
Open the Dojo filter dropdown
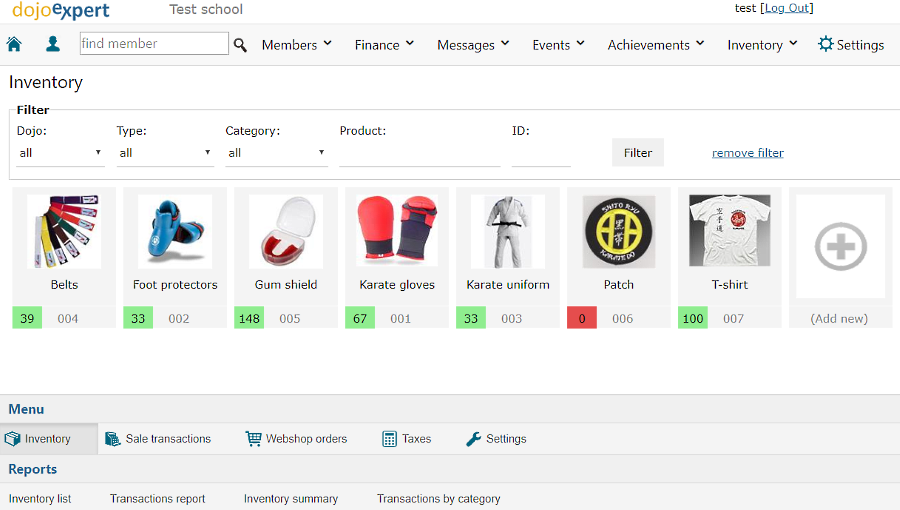(x=60, y=153)
